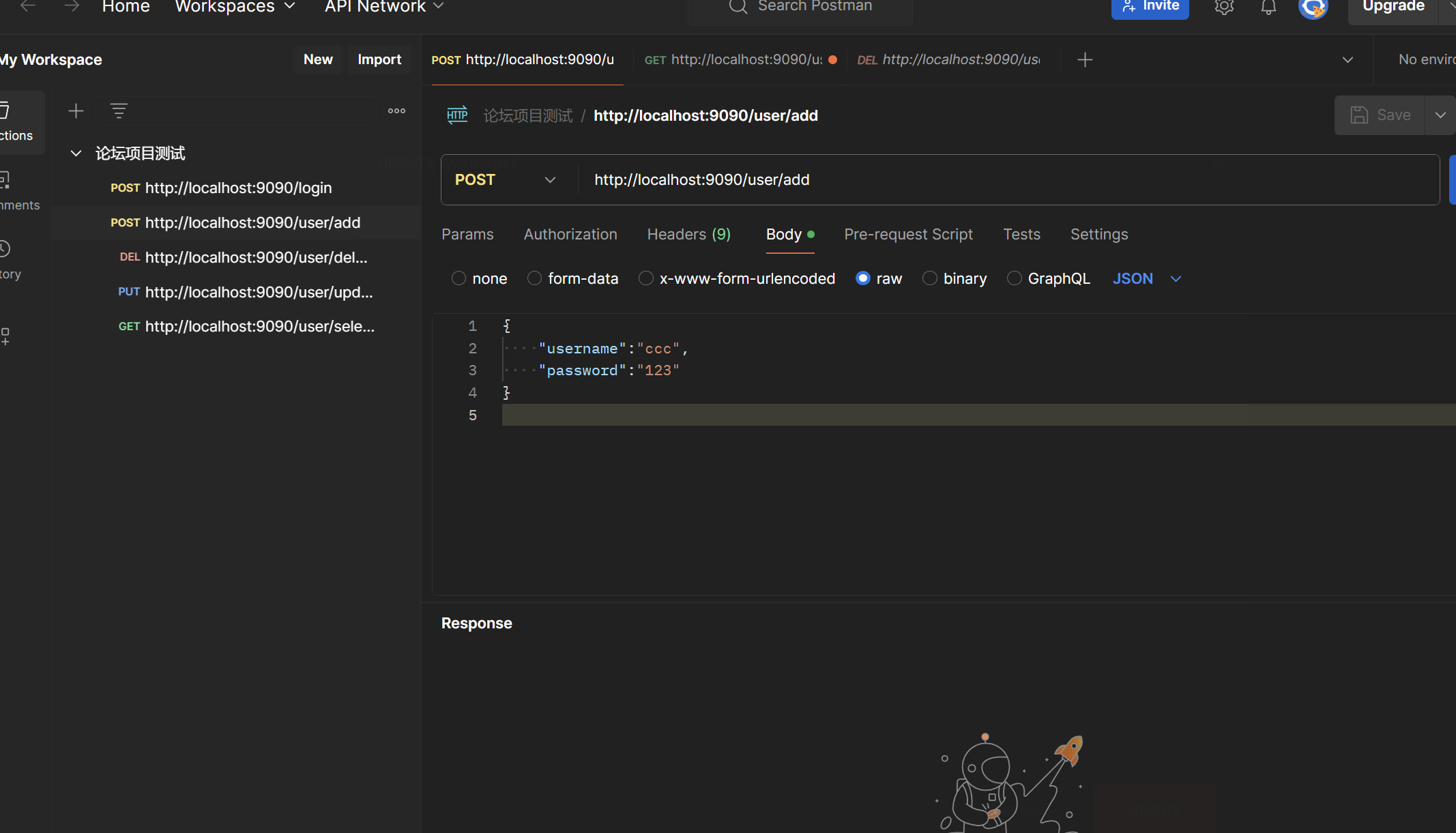
Task: Click the request URL input field
Action: (1009, 180)
